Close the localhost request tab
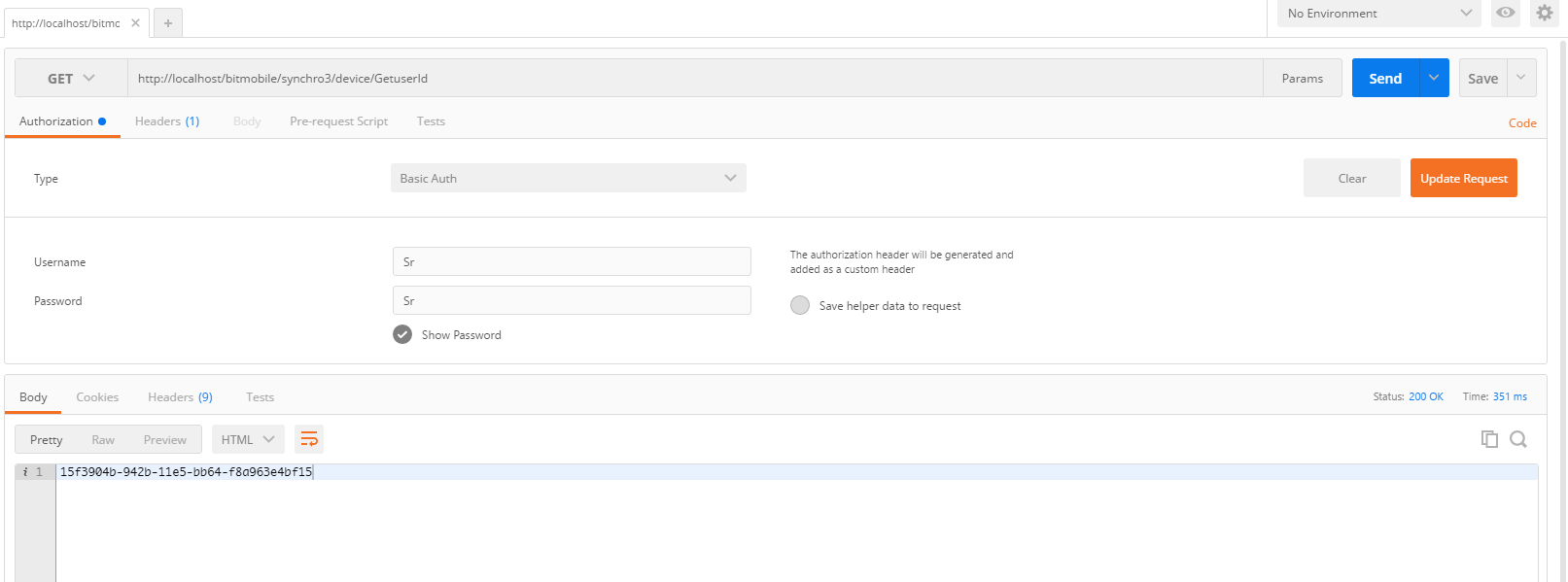The image size is (1568, 582). coord(135,23)
